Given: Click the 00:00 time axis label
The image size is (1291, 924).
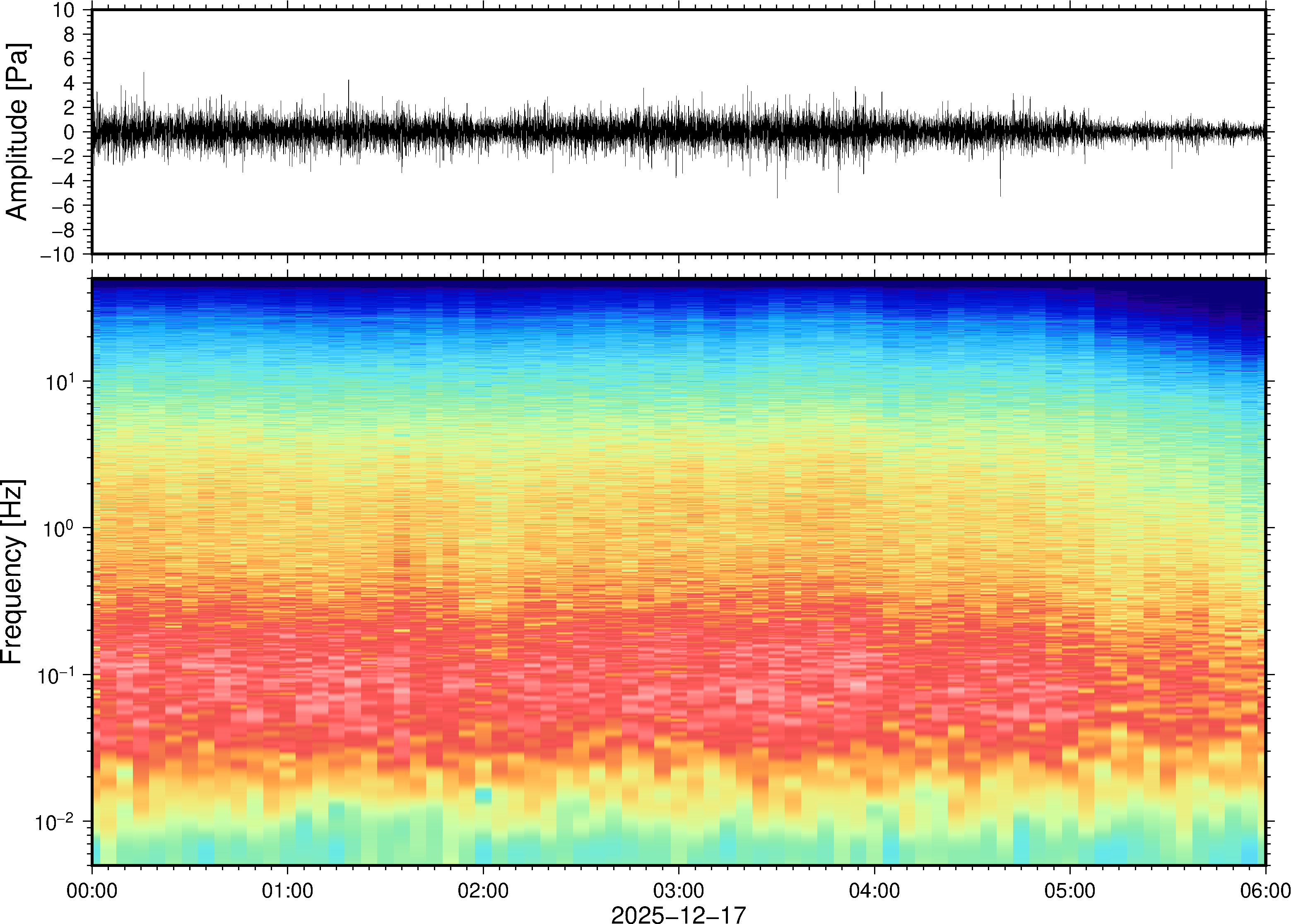Looking at the screenshot, I should [92, 890].
